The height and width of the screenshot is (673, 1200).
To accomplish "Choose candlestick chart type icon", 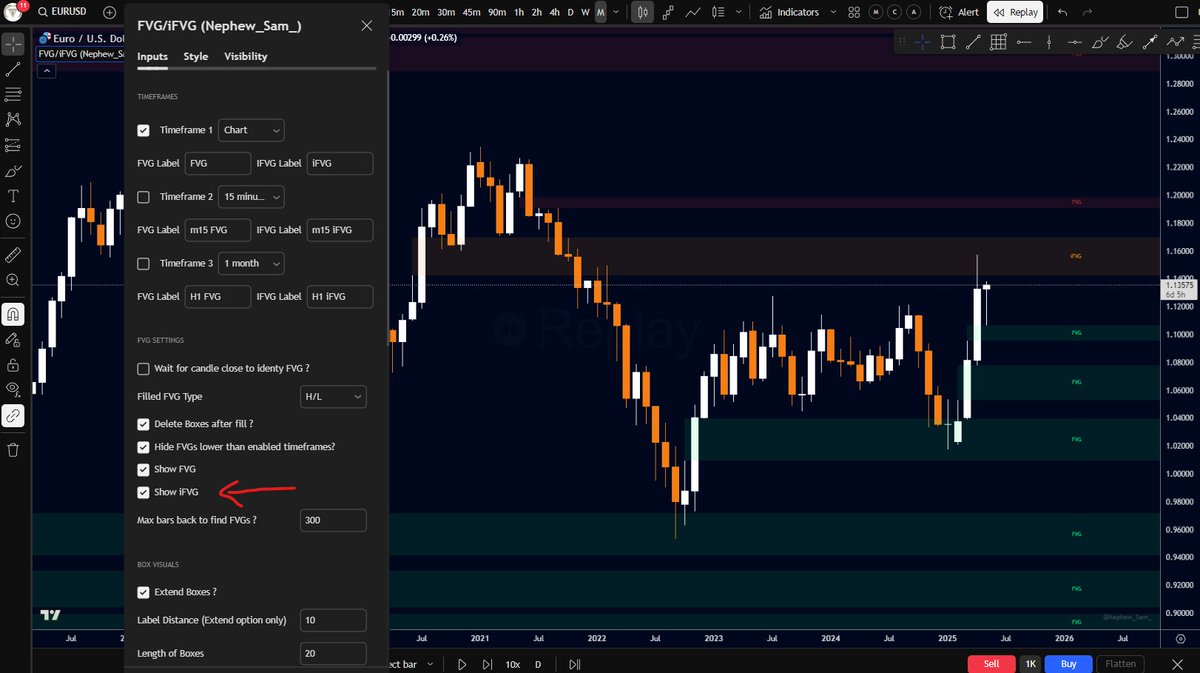I will (x=643, y=13).
